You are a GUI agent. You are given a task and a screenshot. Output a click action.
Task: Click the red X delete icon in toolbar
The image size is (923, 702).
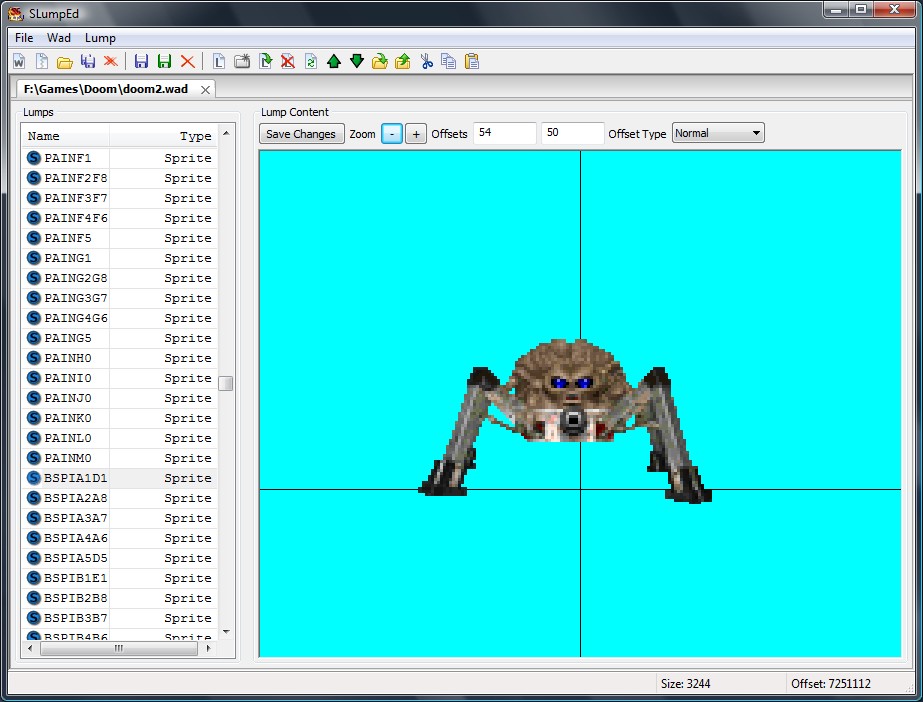tap(187, 61)
